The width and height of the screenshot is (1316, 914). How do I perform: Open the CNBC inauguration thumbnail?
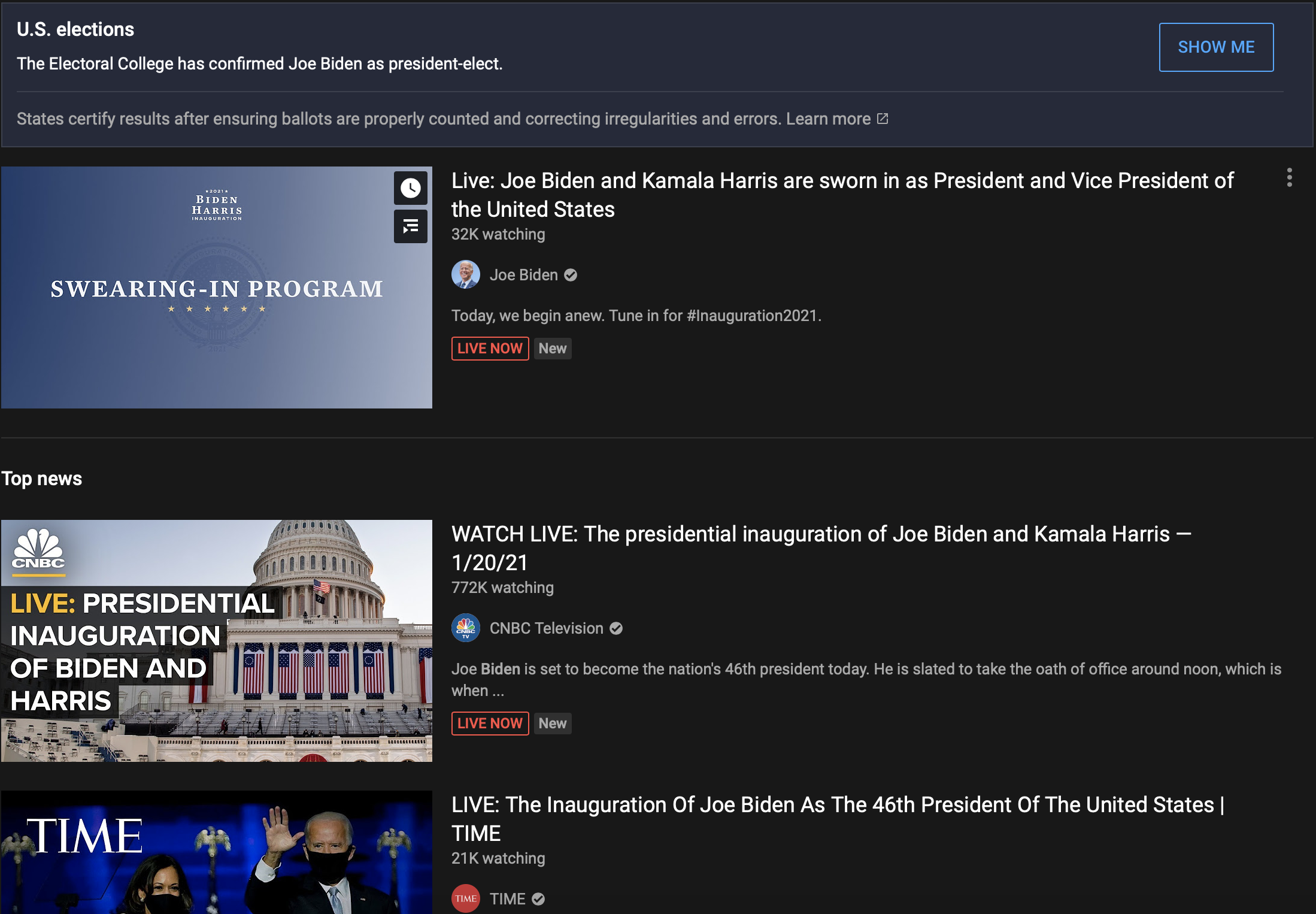[217, 641]
